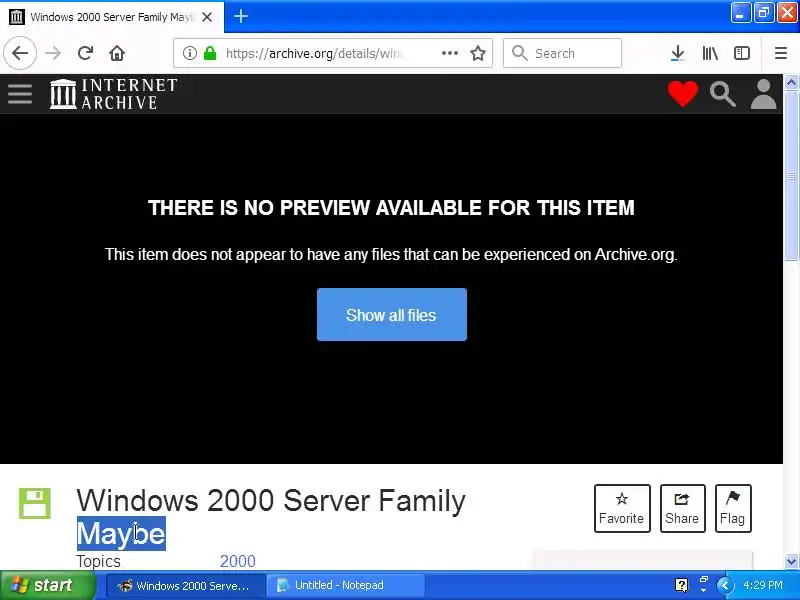Open the 2000 topic link
Image resolution: width=800 pixels, height=600 pixels.
pyautogui.click(x=238, y=561)
